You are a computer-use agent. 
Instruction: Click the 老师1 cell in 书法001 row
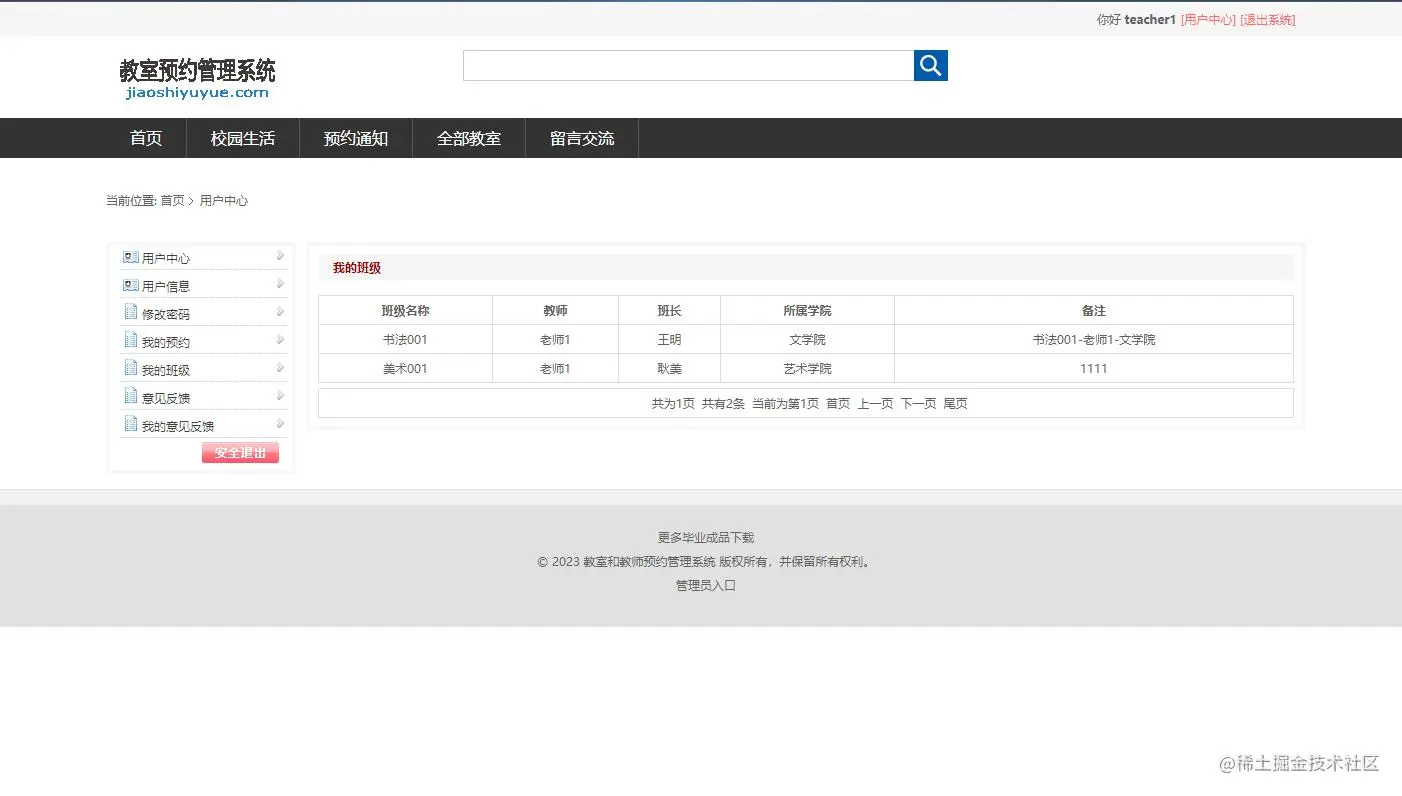(x=555, y=339)
